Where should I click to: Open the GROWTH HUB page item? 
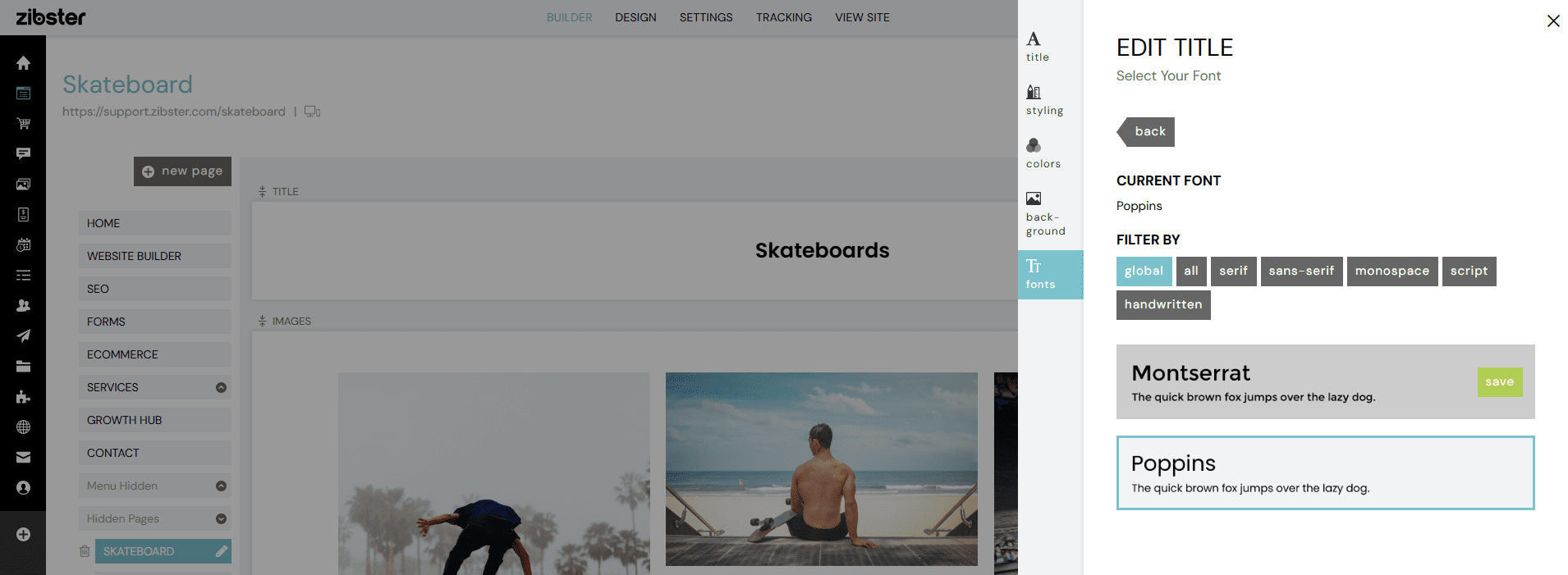pos(154,420)
